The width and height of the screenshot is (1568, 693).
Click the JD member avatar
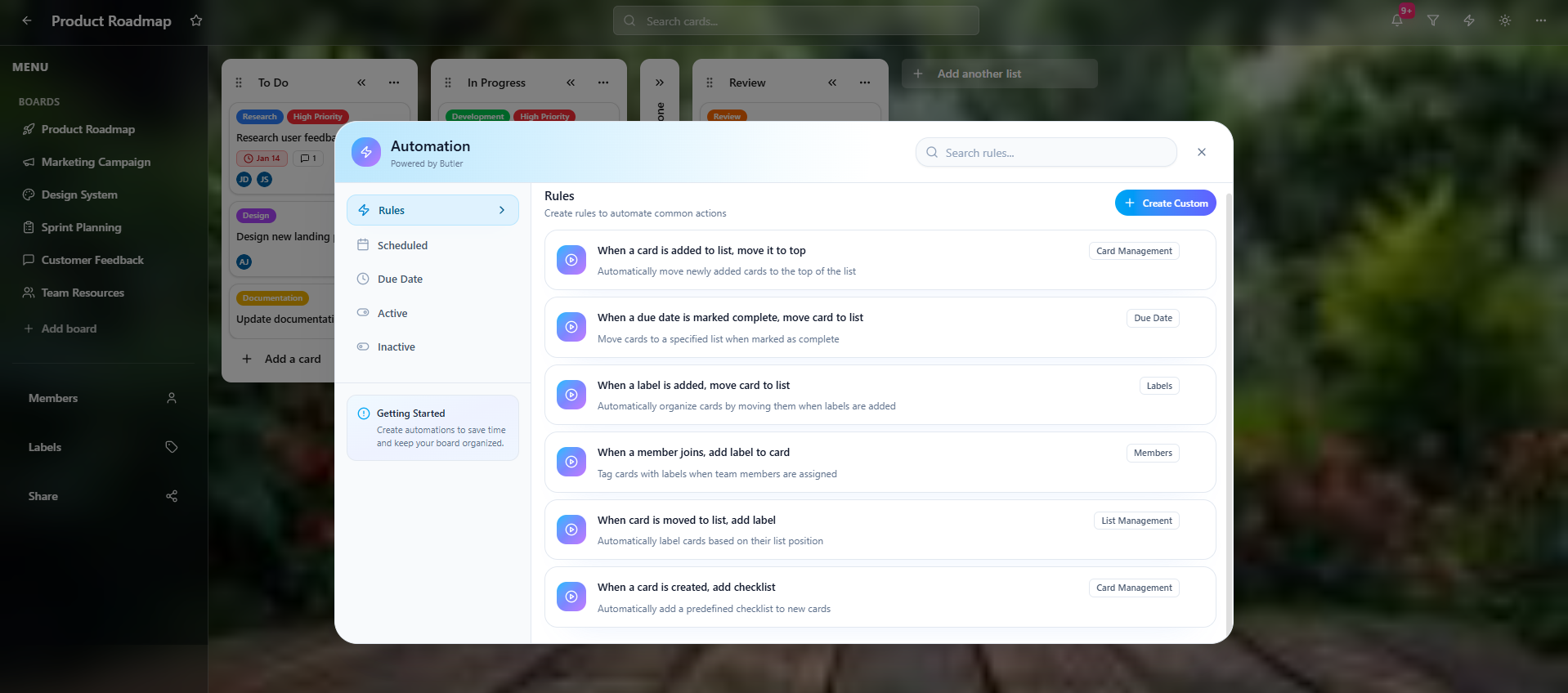point(244,180)
